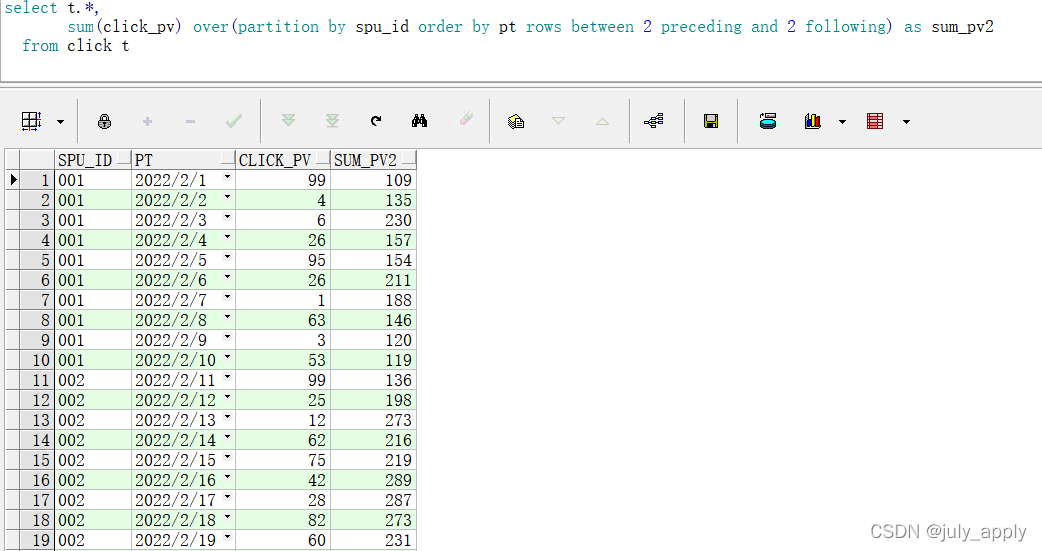Open the grid record view icon
The height and width of the screenshot is (551, 1042).
coord(31,121)
